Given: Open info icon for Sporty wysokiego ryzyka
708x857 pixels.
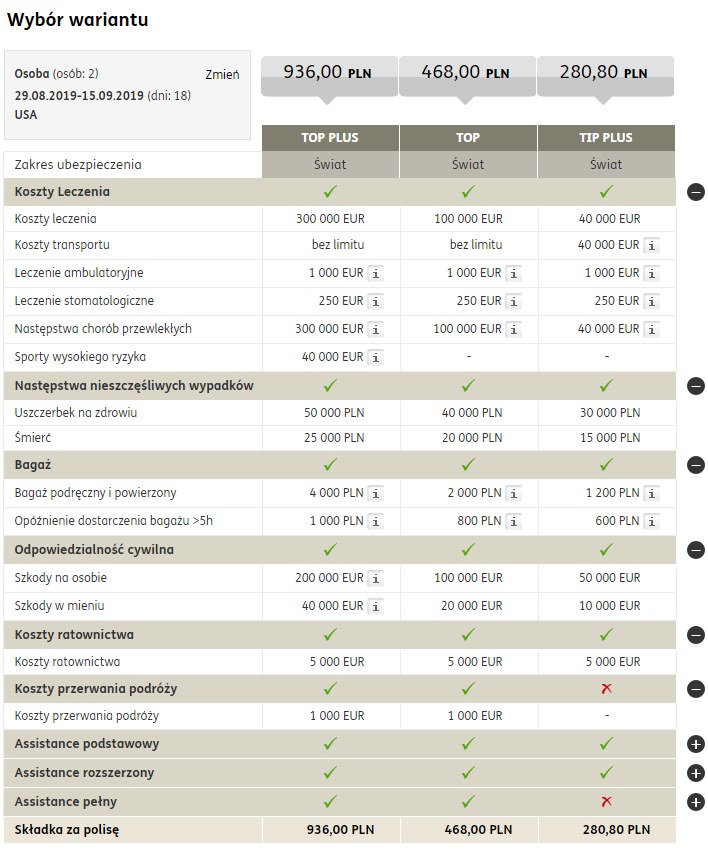Looking at the screenshot, I should tap(375, 358).
